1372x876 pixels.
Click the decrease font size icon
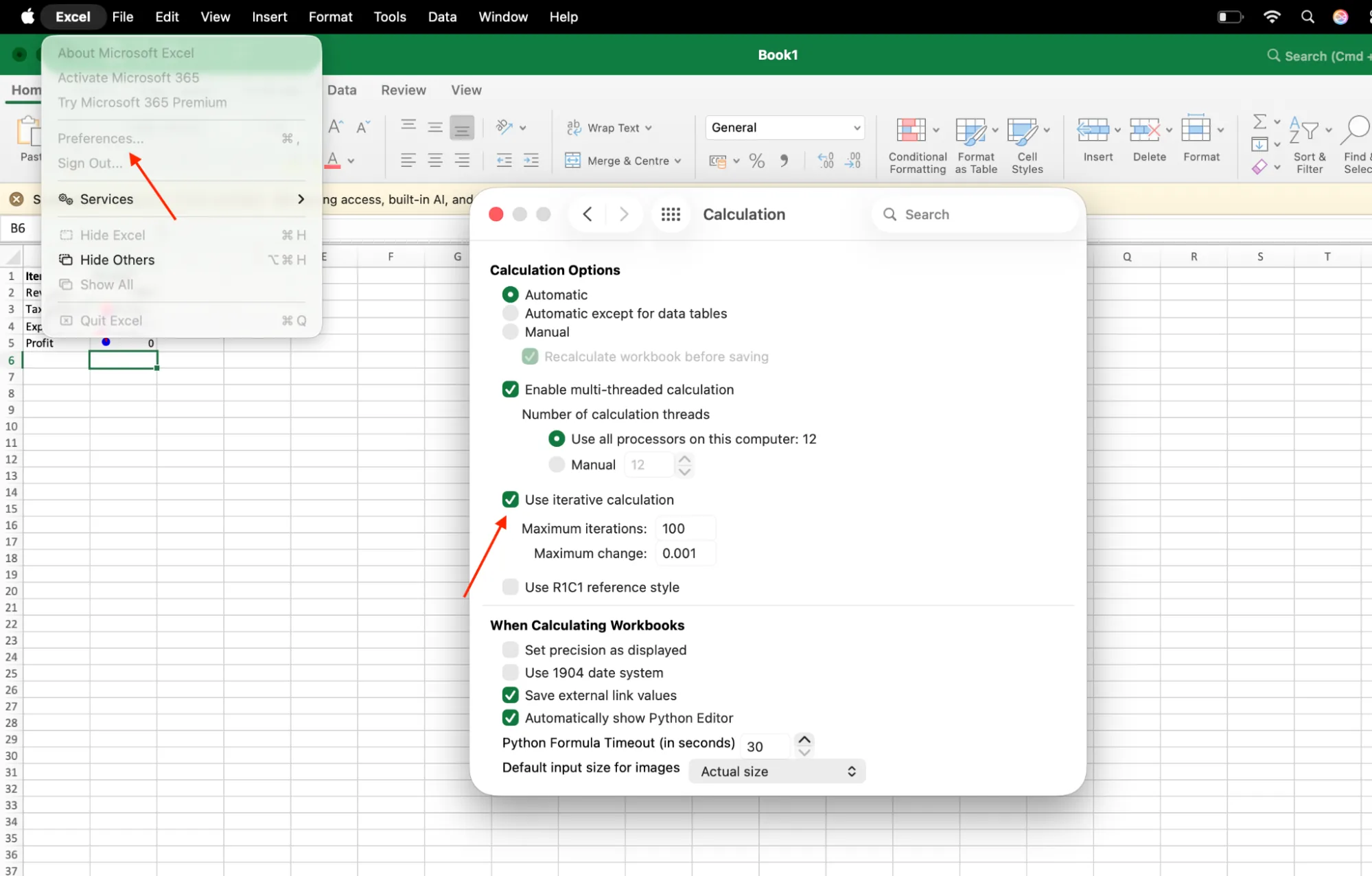[363, 126]
